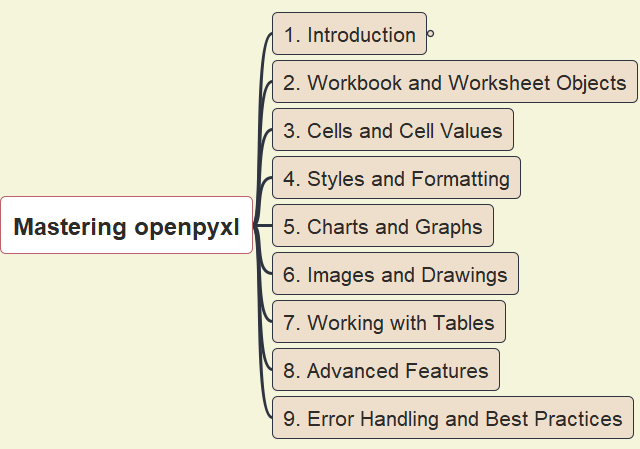The width and height of the screenshot is (640, 449).
Task: Choose the 3. Cells and Cell Values topic
Action: click(x=393, y=130)
